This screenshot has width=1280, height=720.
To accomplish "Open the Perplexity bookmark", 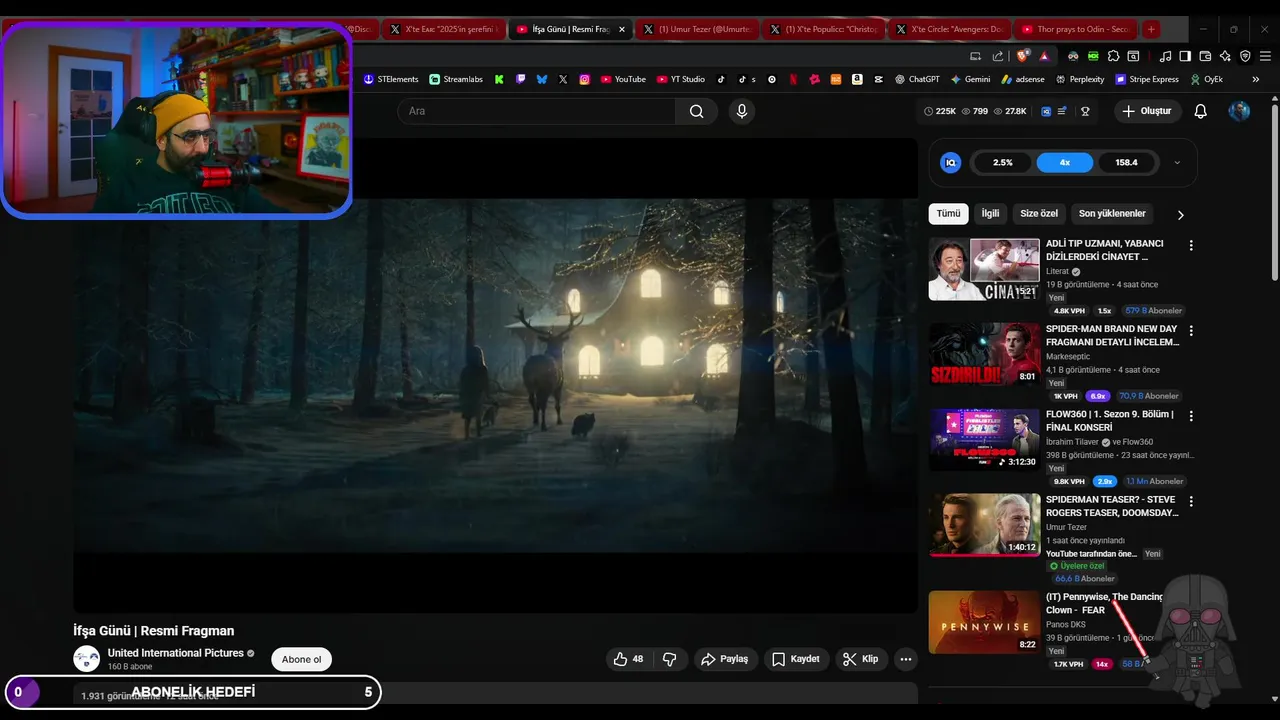I will [x=1079, y=79].
